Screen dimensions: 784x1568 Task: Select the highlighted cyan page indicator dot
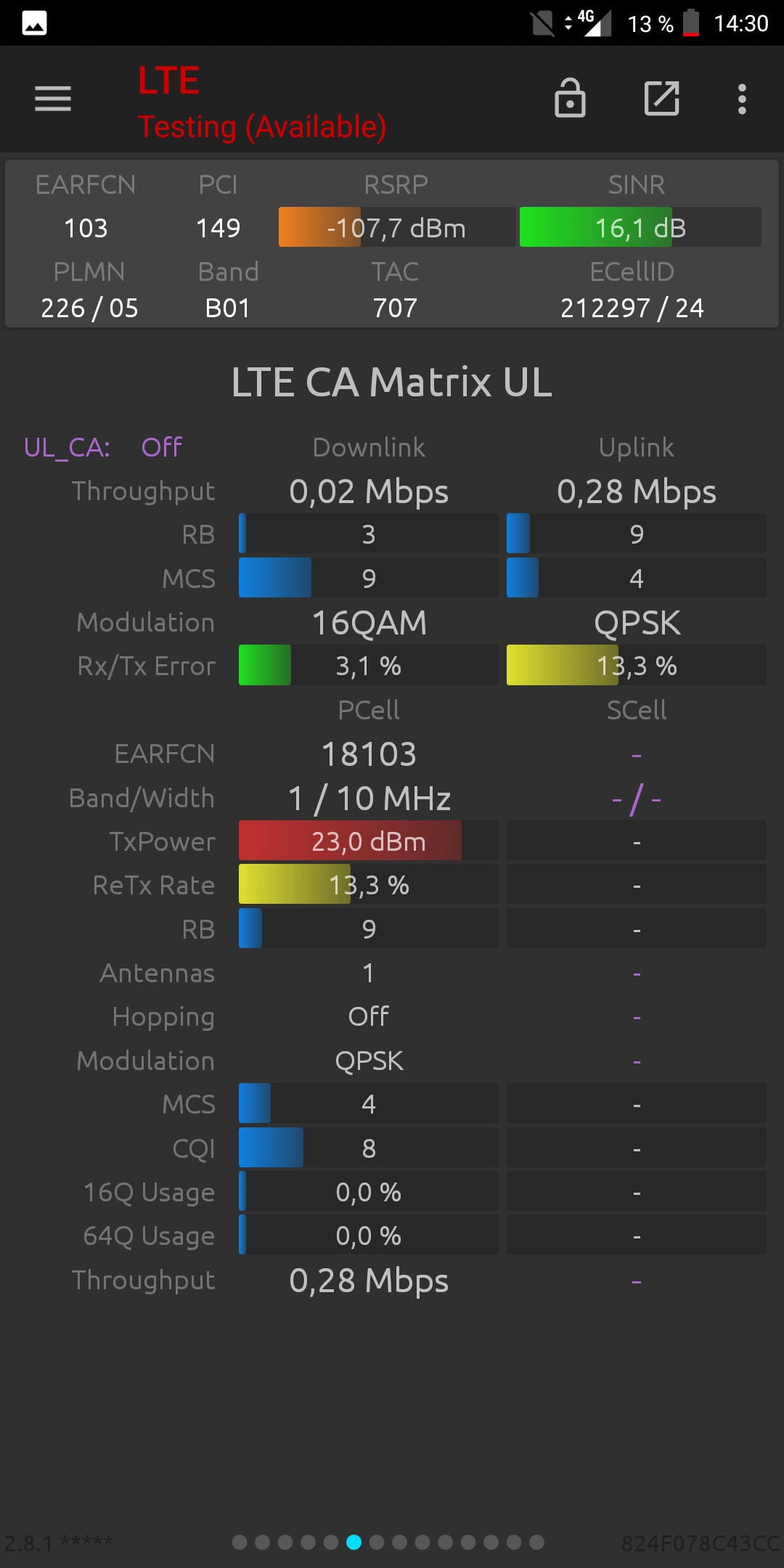[x=354, y=1542]
